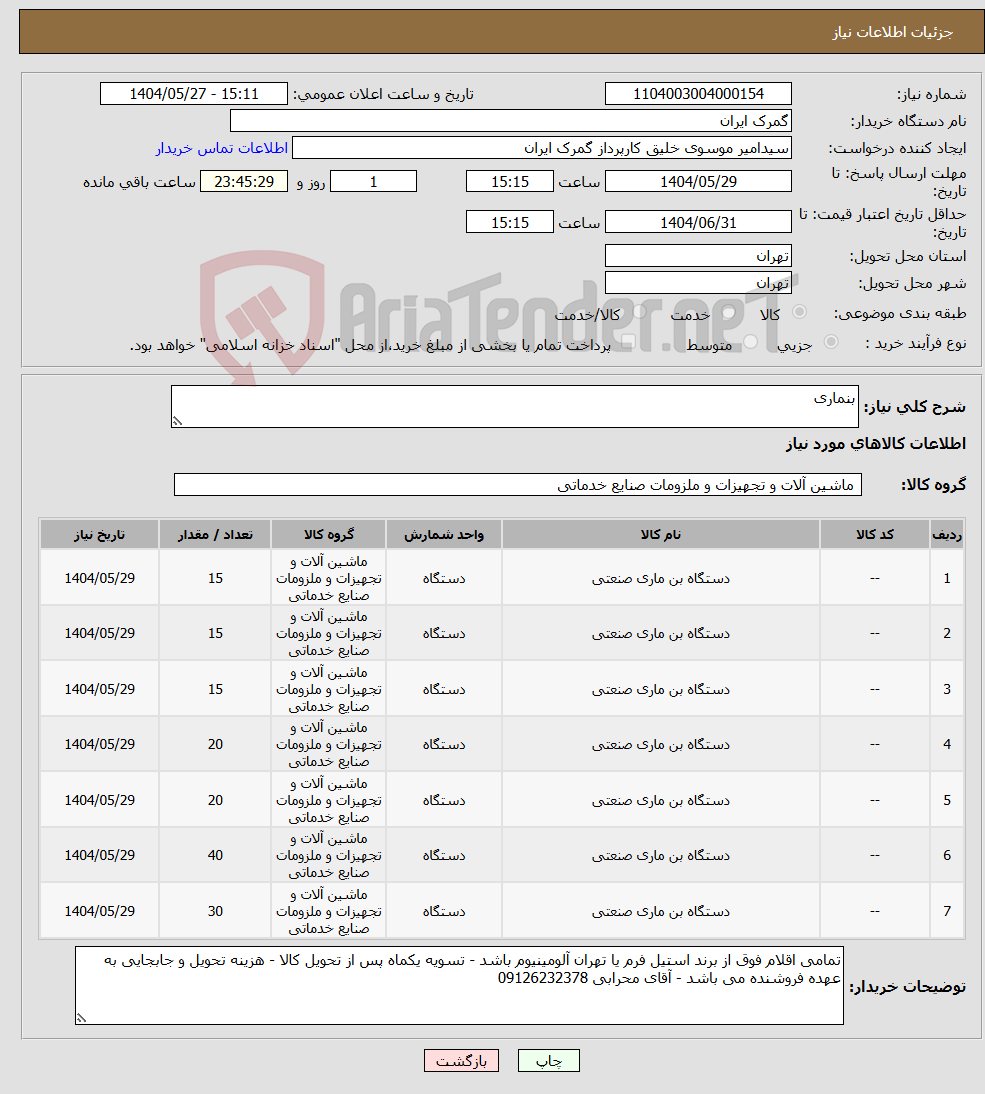
Task: Click the تعداد / مقدار column header
Action: click(215, 534)
